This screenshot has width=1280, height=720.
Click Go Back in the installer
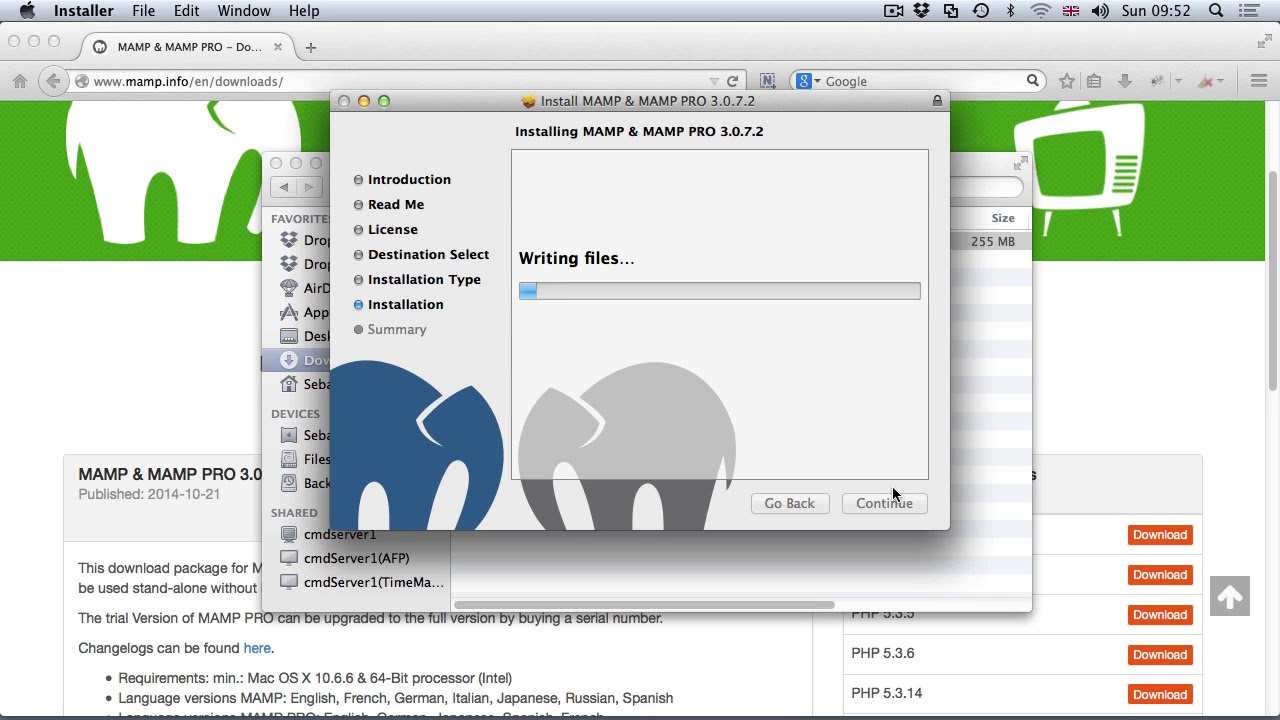[789, 503]
